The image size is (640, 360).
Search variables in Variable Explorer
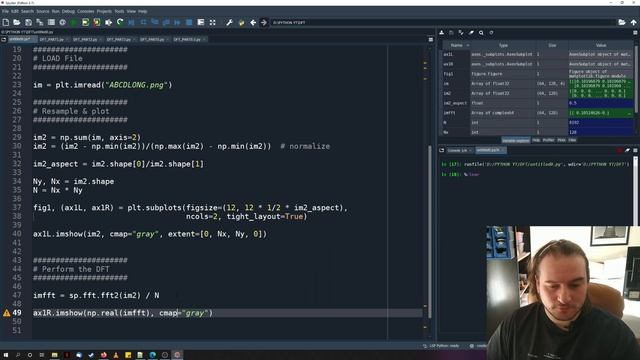481,33
